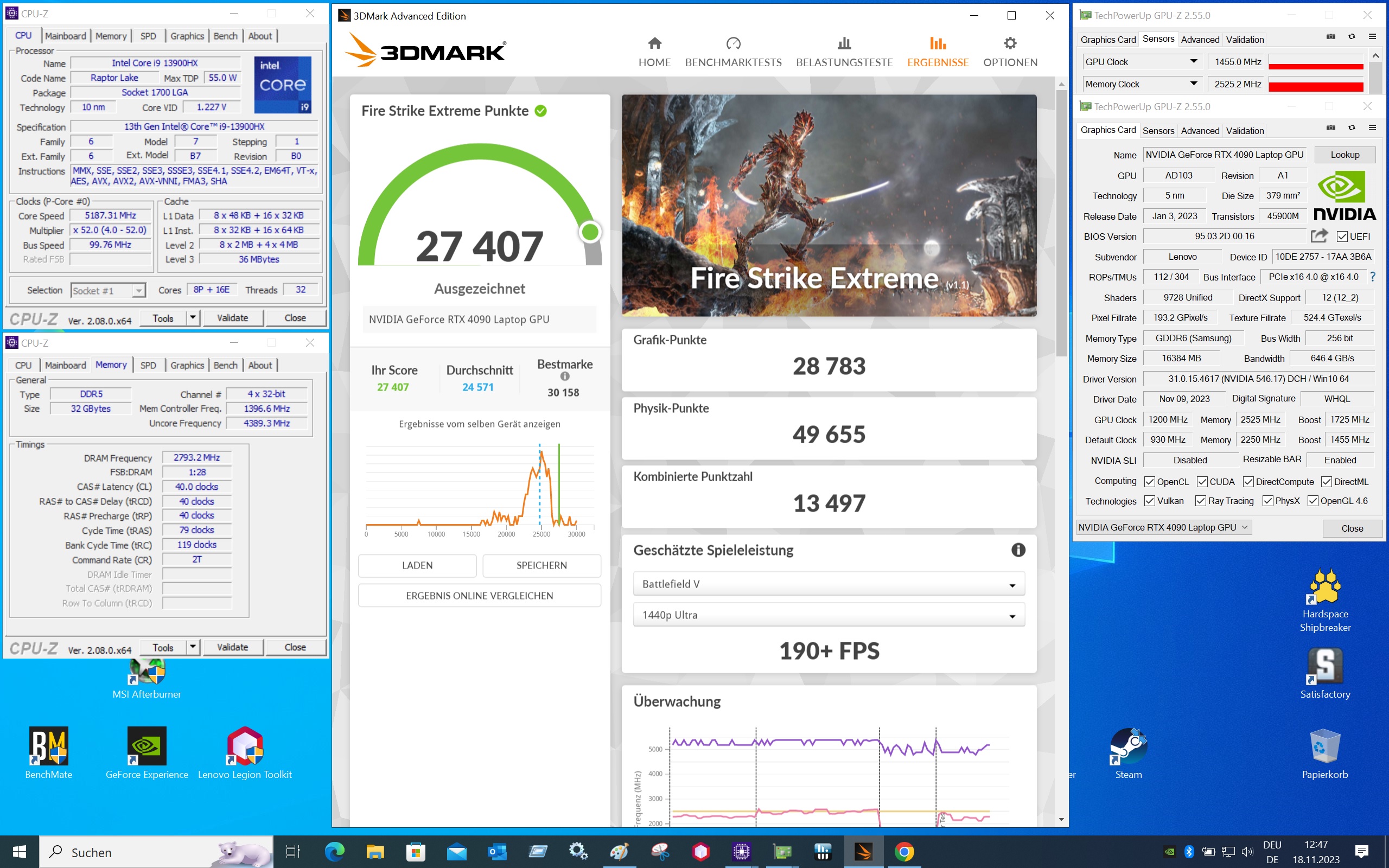
Task: Expand 1440p Ultra resolution dropdown
Action: click(x=829, y=615)
